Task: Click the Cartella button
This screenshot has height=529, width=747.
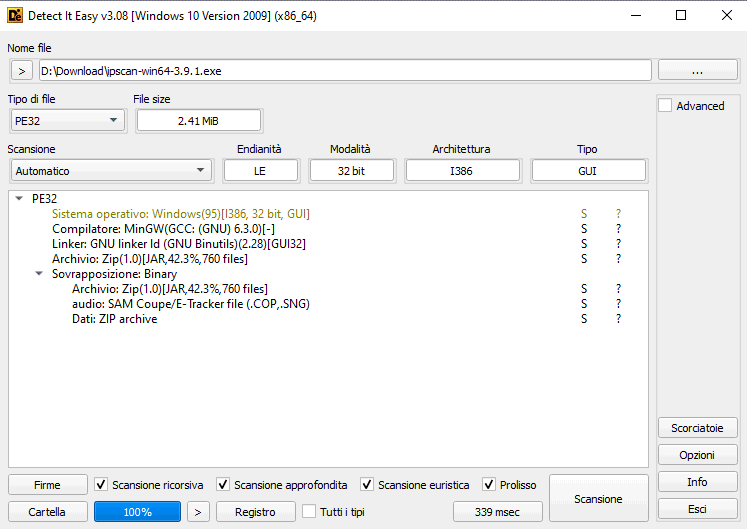Action: tap(48, 512)
